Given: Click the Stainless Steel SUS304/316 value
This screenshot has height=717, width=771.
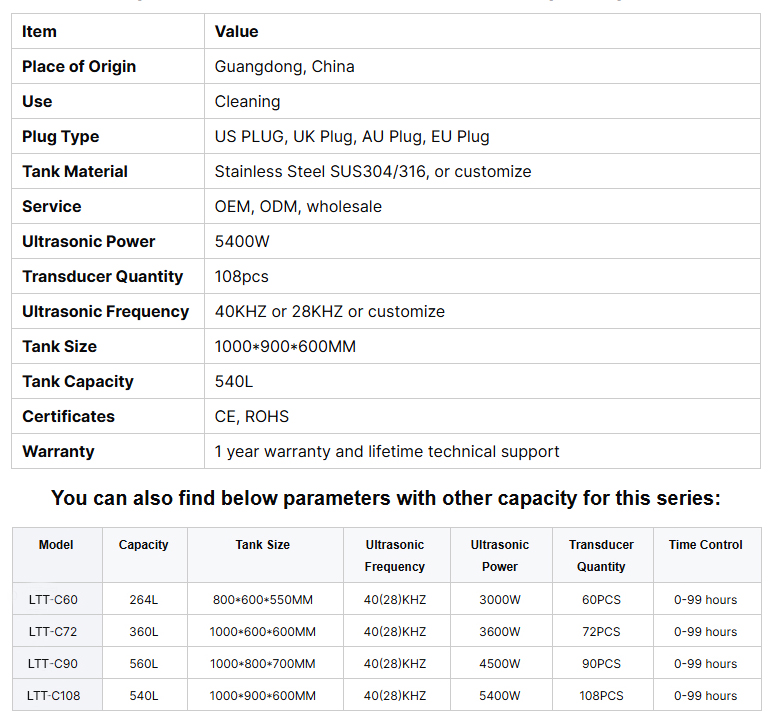Looking at the screenshot, I should coord(372,172).
